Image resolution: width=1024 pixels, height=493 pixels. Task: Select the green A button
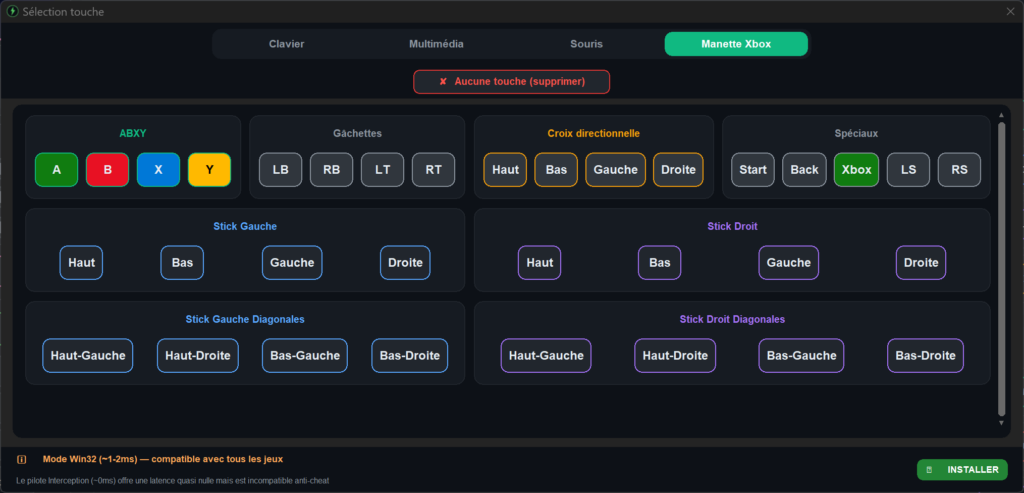pyautogui.click(x=57, y=170)
